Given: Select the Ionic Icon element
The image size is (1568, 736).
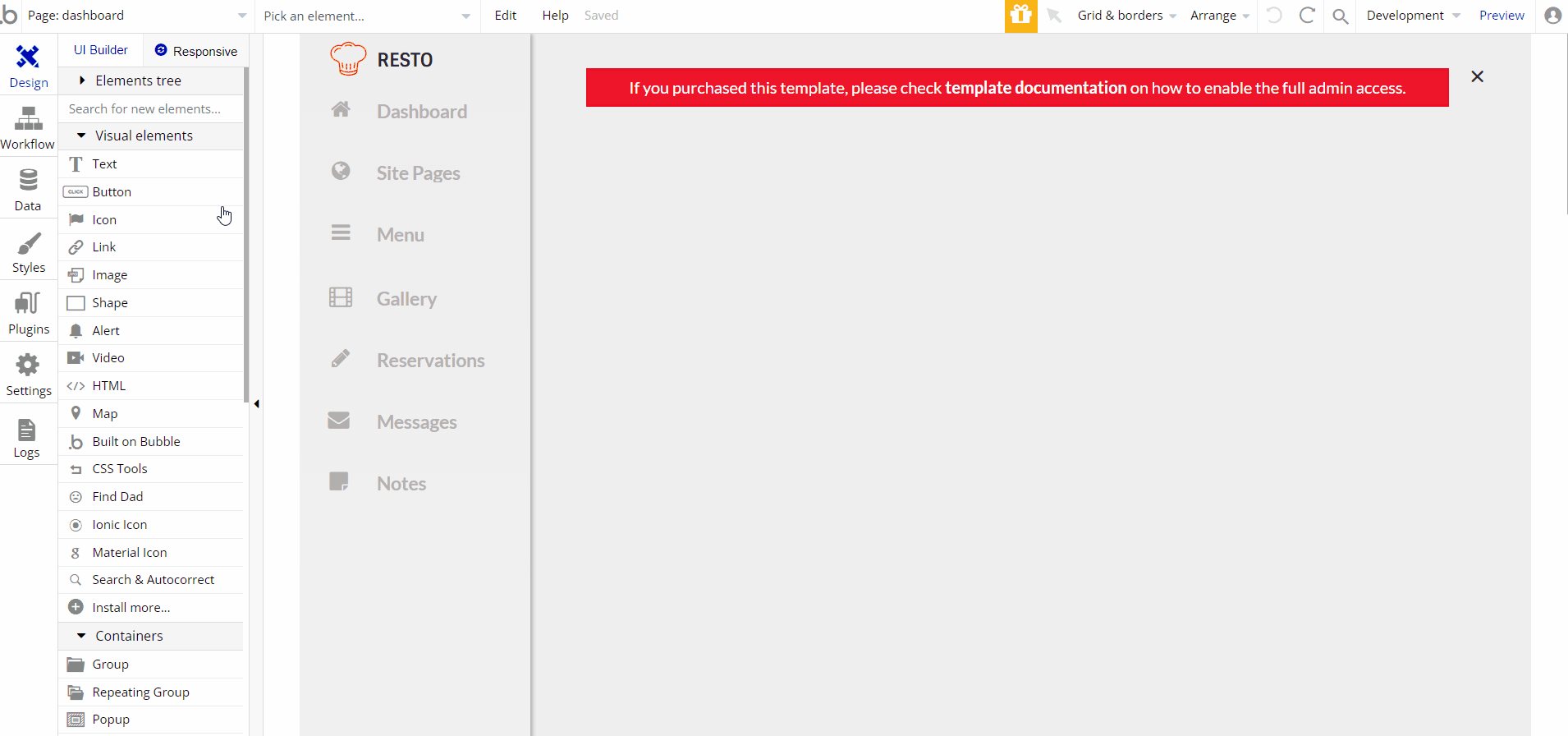Looking at the screenshot, I should coord(151,525).
